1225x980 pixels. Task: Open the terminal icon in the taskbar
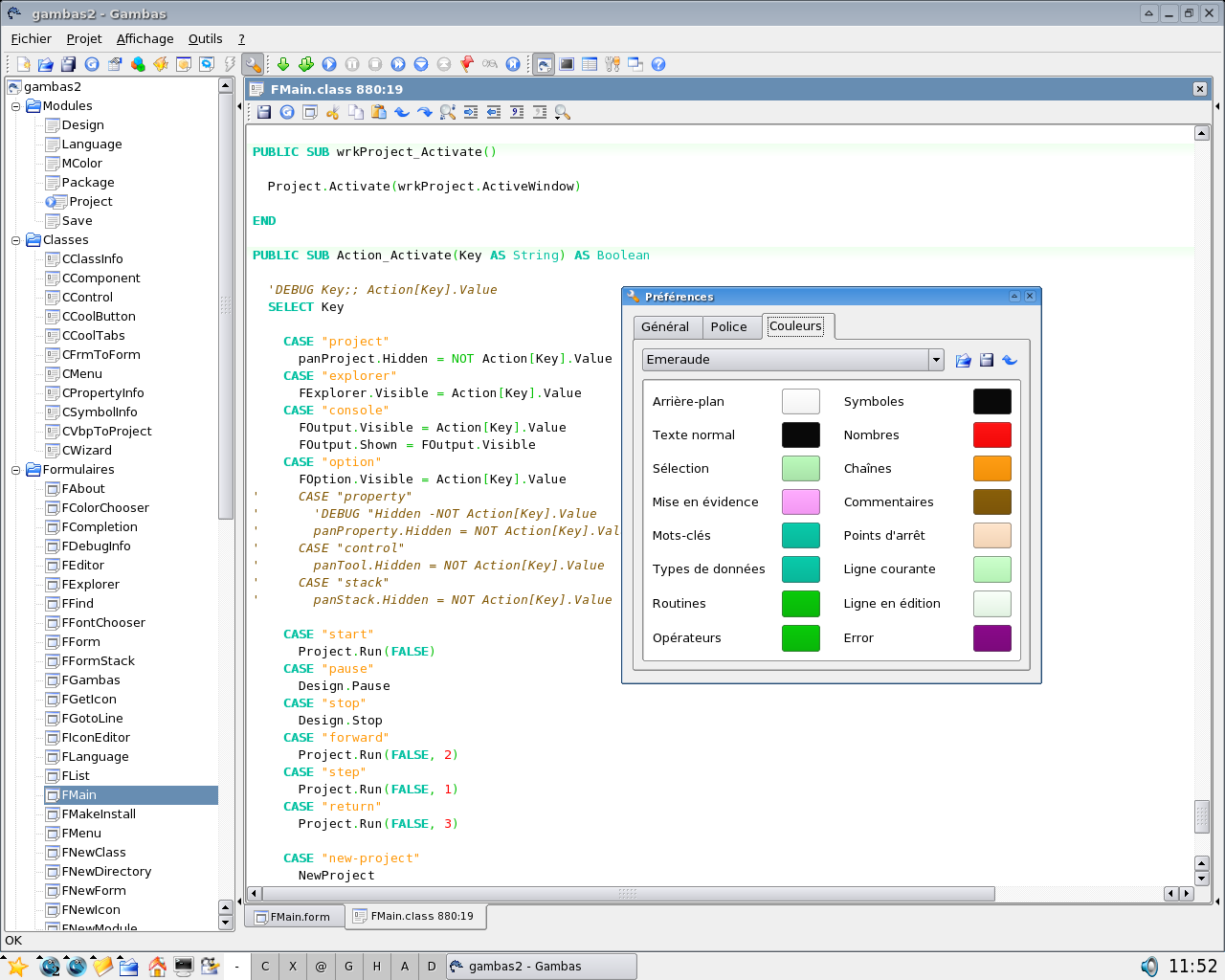pos(184,967)
